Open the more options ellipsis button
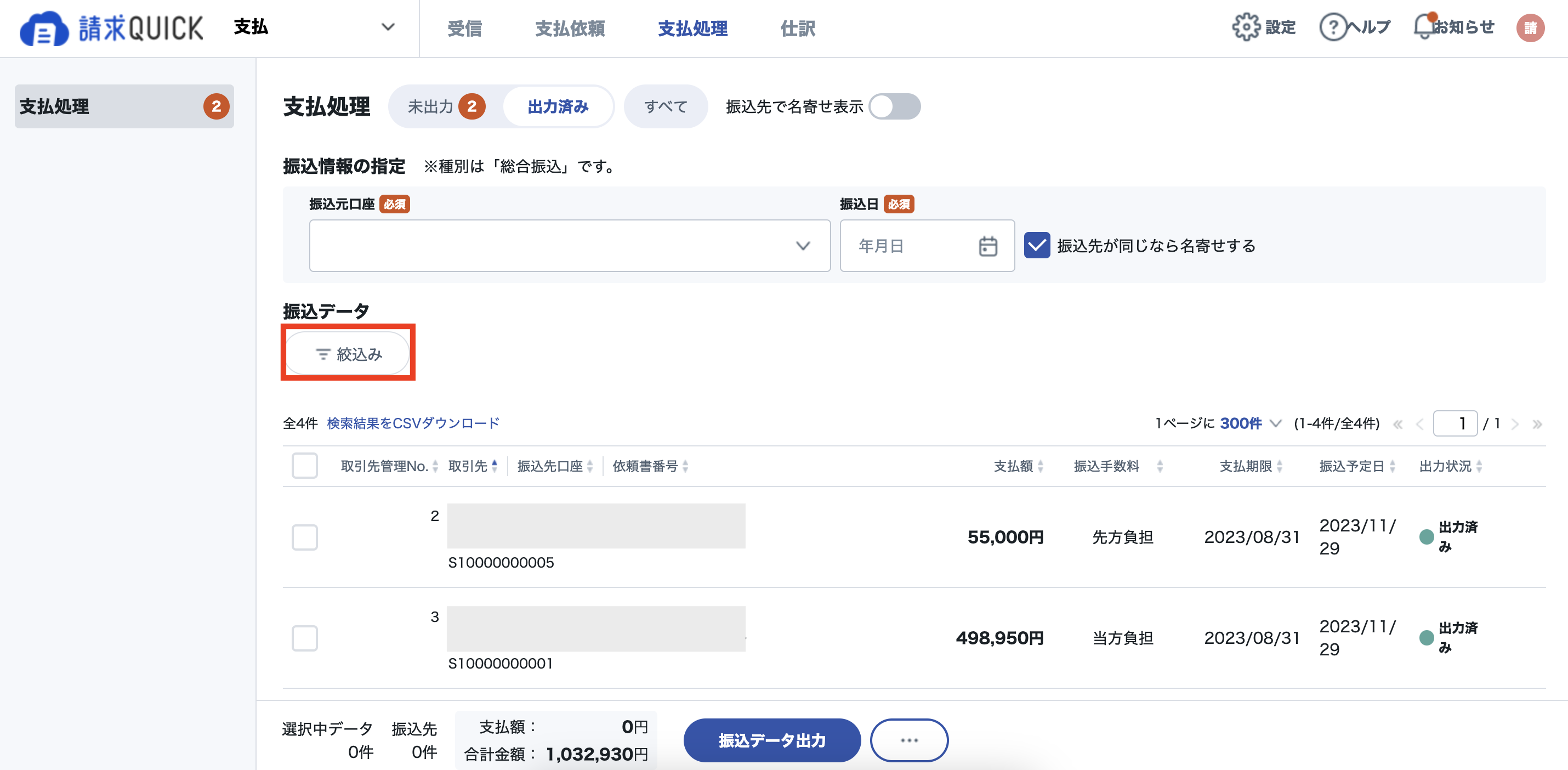 [909, 740]
